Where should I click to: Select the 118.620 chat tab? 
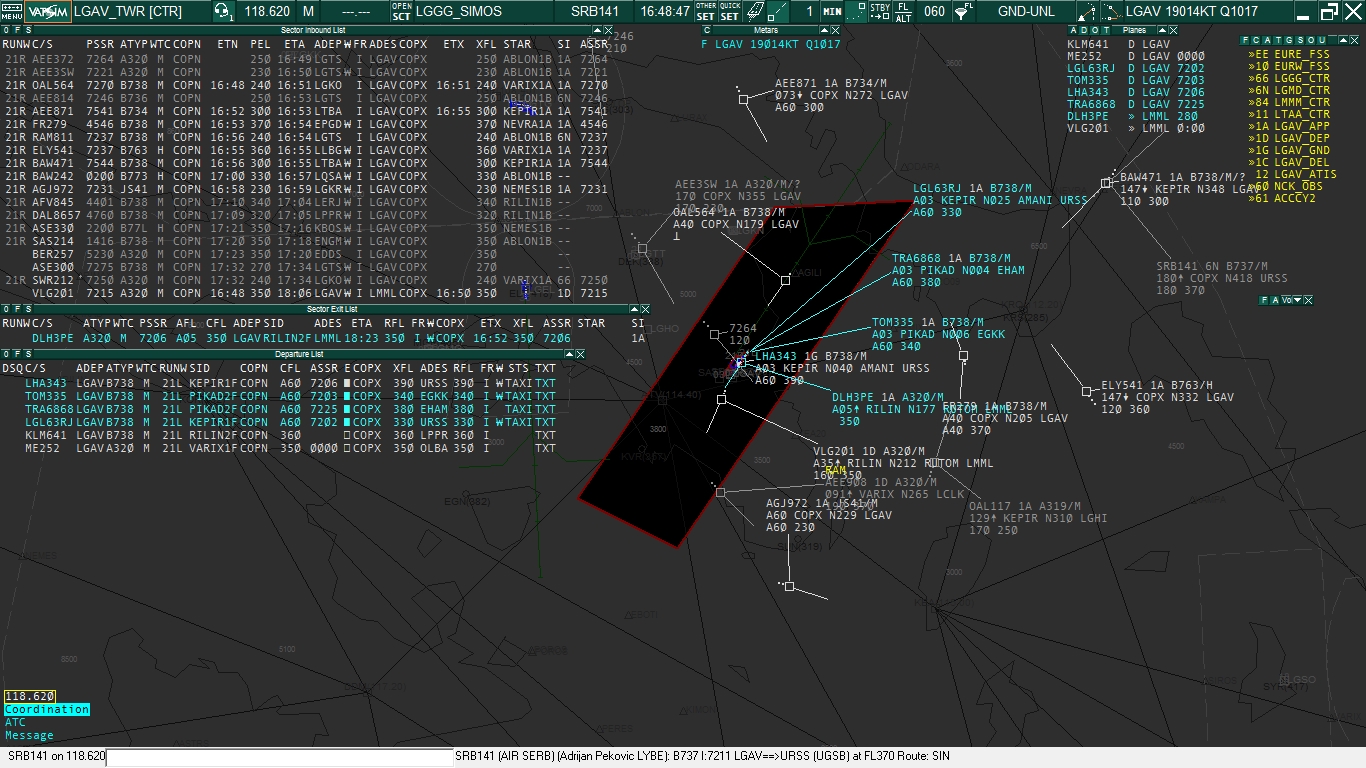point(30,696)
